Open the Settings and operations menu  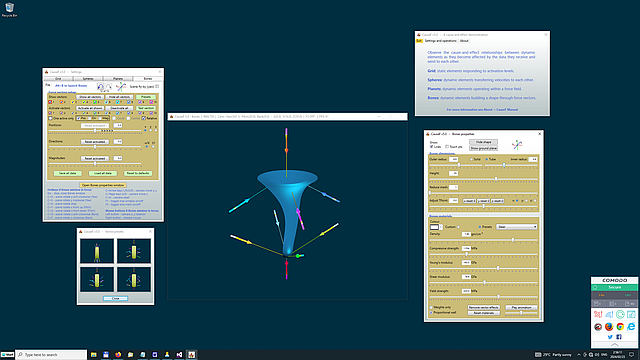pos(440,41)
